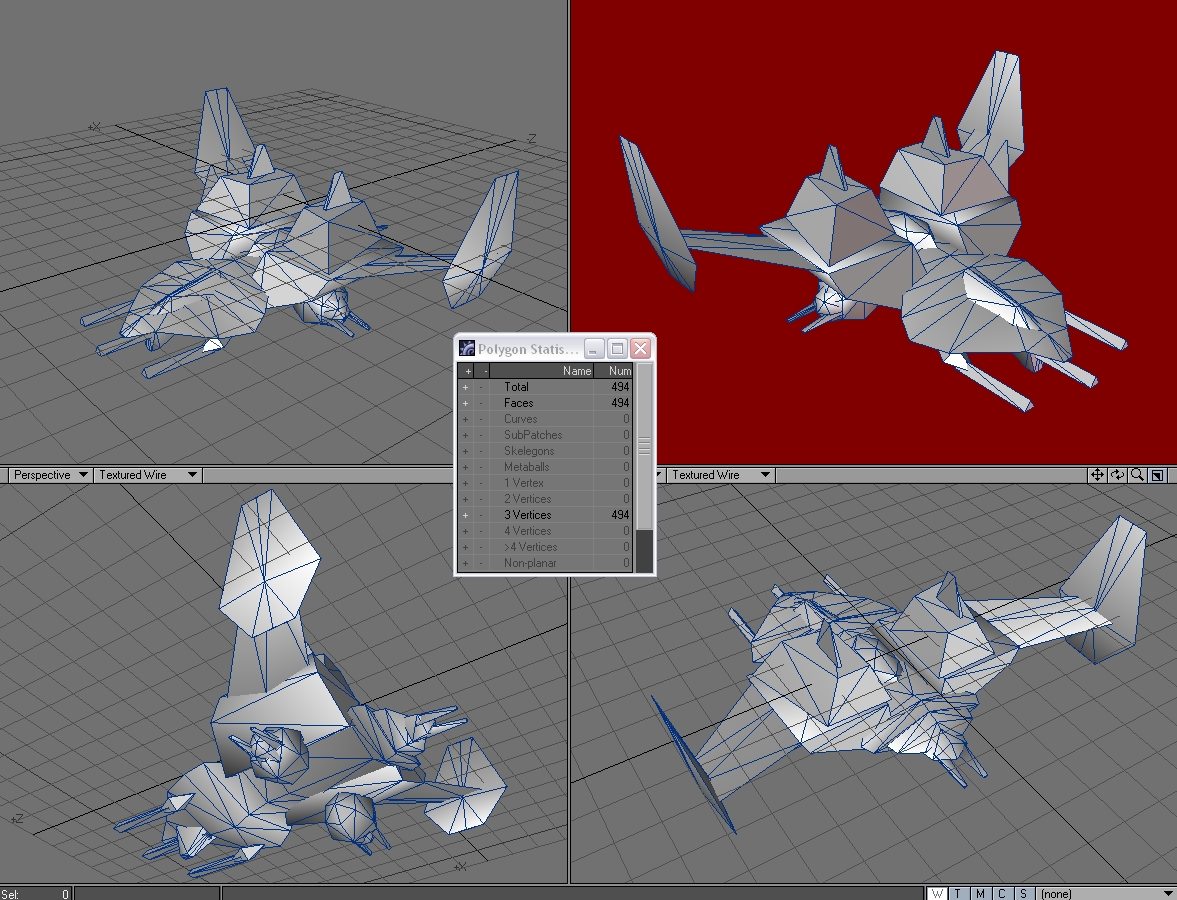Select polygons with plus on 3 Vertices
The image size is (1177, 900).
[466, 515]
